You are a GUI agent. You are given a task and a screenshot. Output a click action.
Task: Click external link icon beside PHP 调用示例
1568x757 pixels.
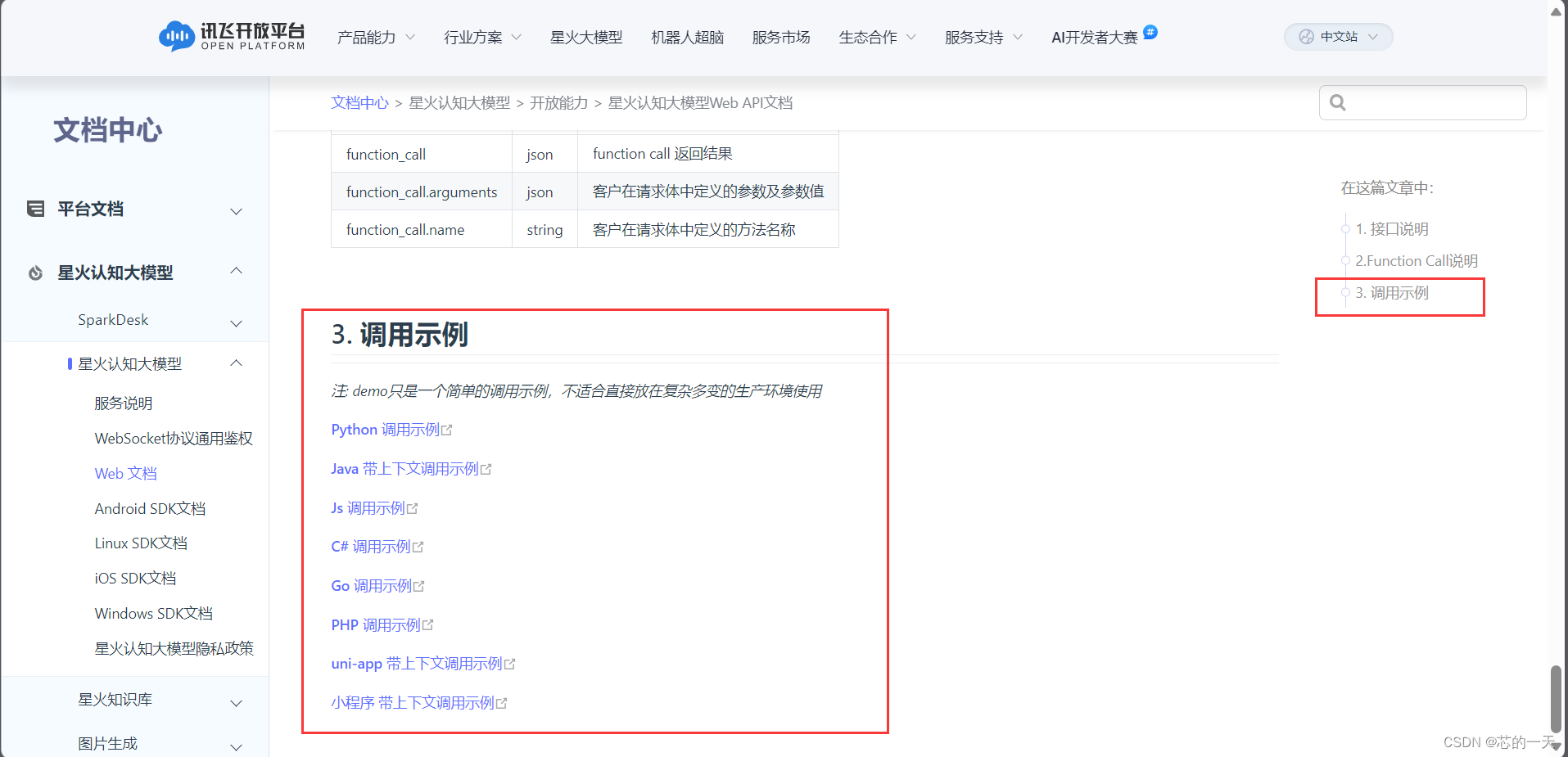point(427,625)
